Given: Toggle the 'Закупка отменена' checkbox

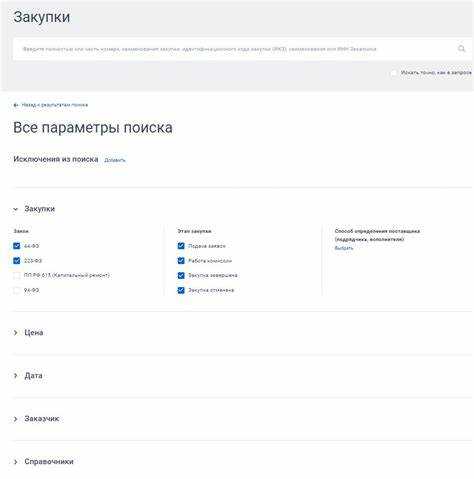Looking at the screenshot, I should pyautogui.click(x=181, y=290).
